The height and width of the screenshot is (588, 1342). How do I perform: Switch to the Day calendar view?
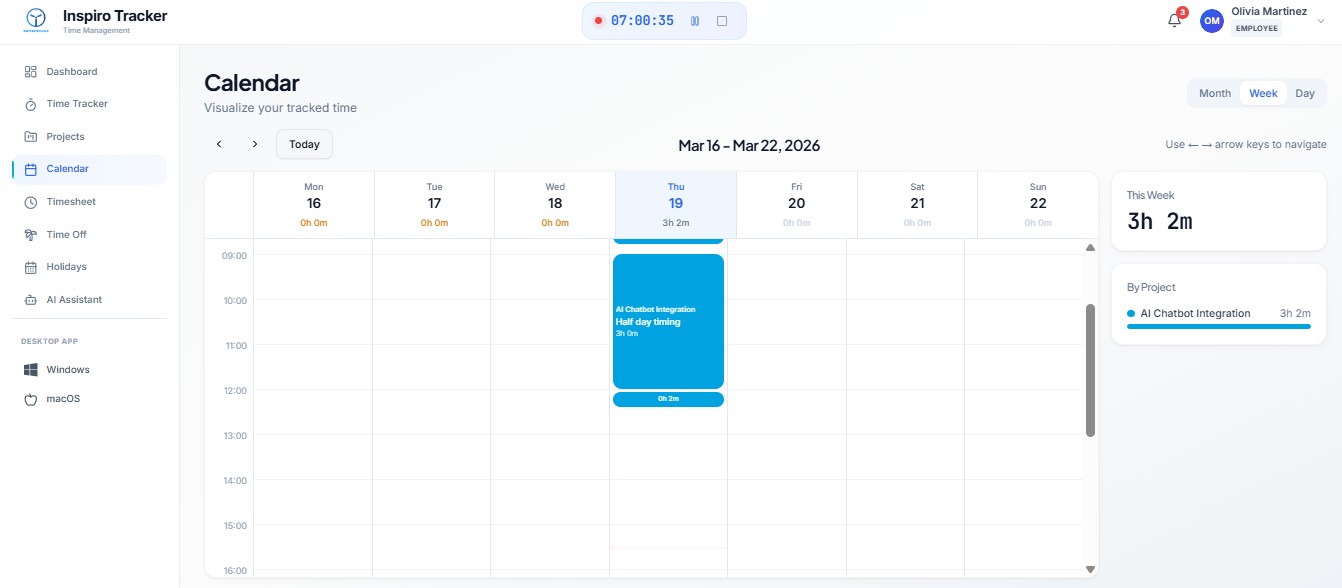[x=1305, y=92]
